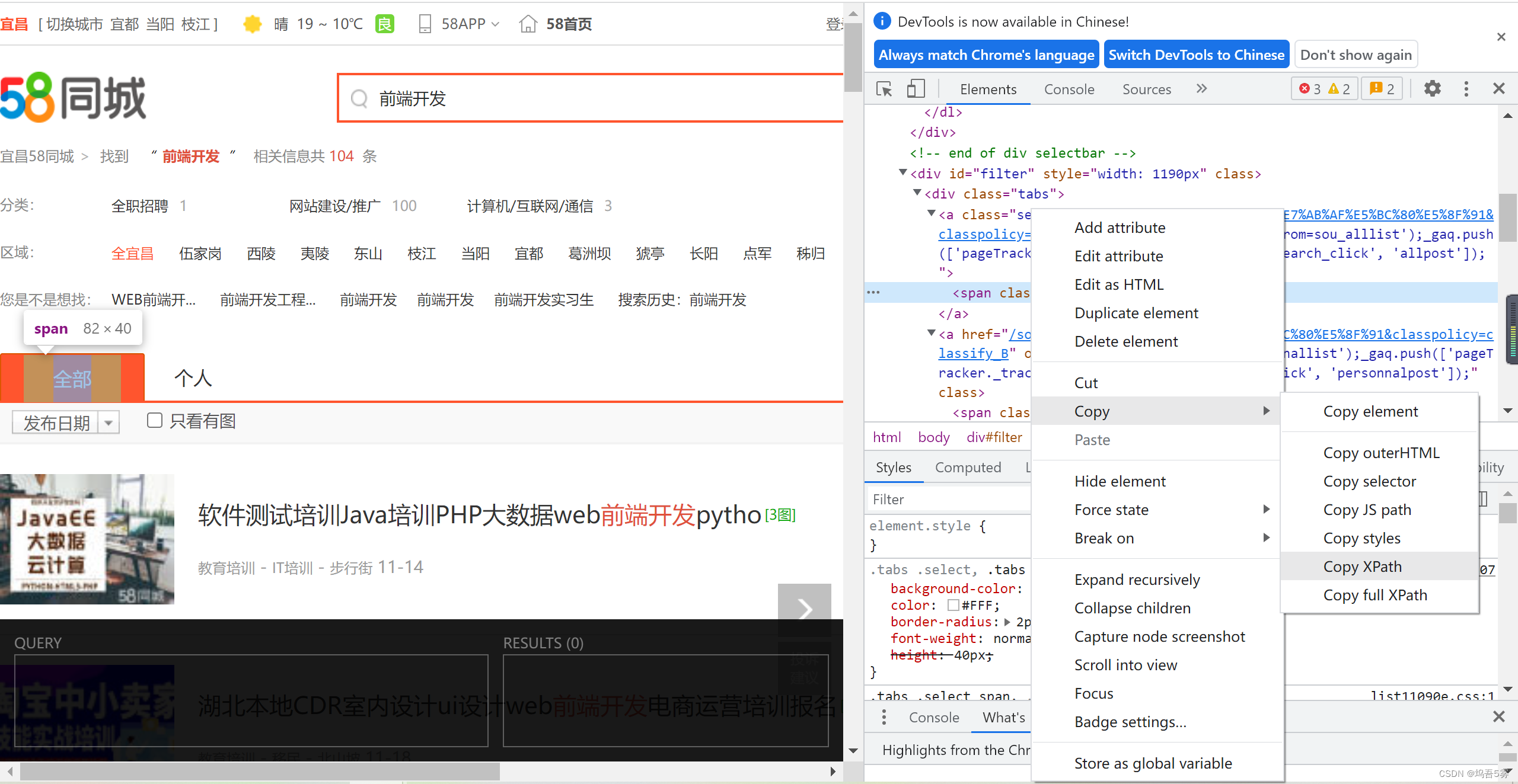Choose Copy XPath from submenu
The width and height of the screenshot is (1518, 784).
pos(1362,567)
